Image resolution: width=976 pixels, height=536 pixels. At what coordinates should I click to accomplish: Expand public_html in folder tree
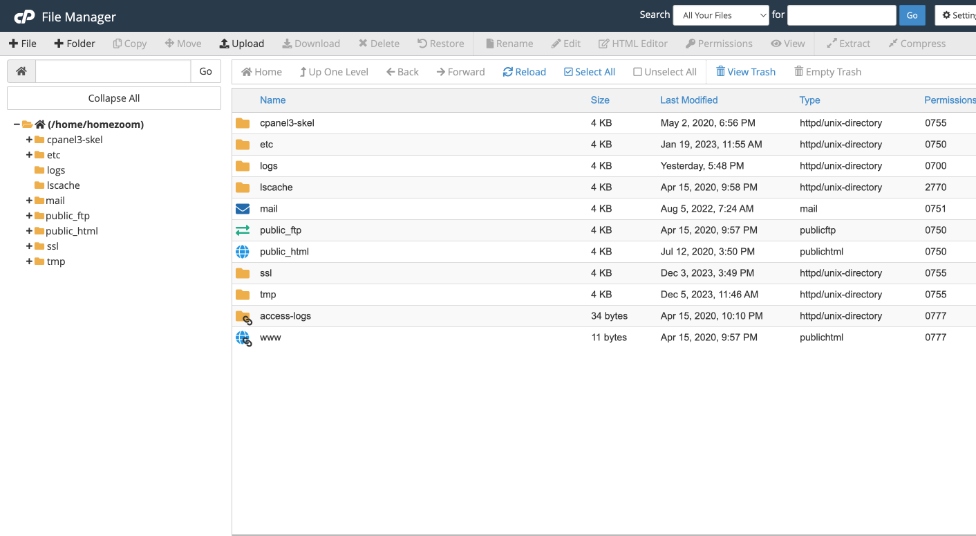(29, 231)
